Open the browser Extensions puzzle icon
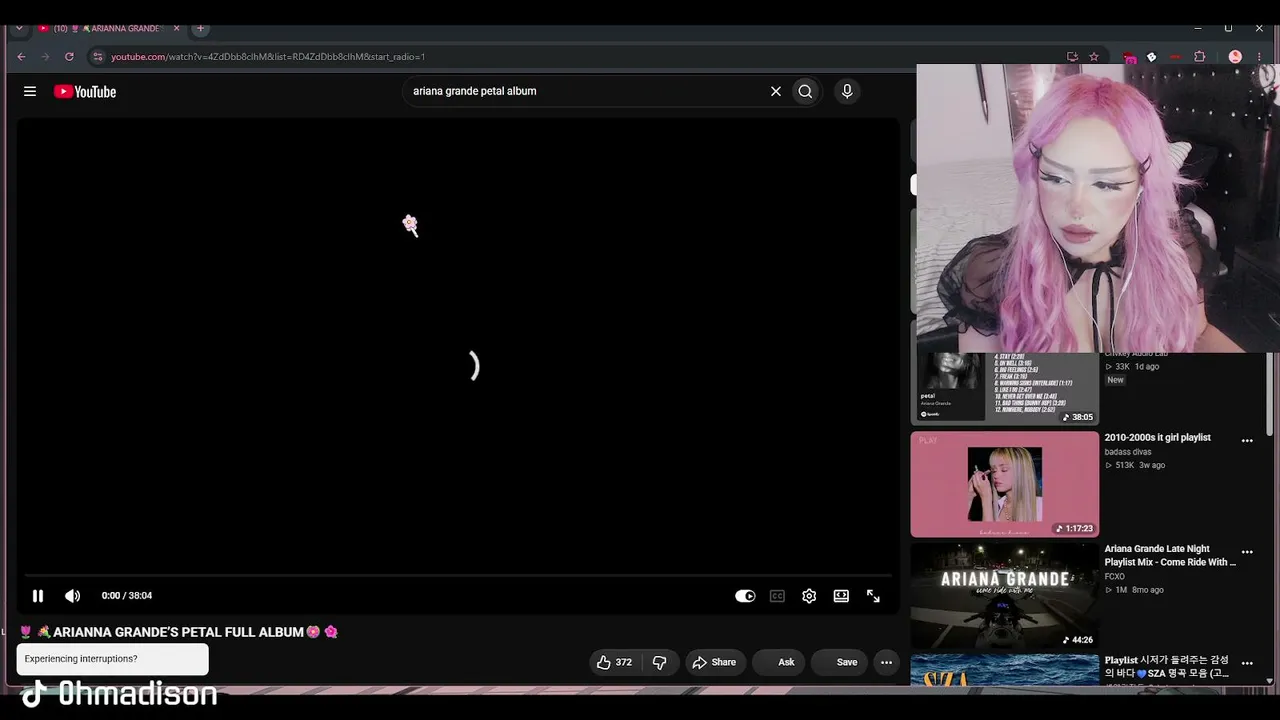This screenshot has height=720, width=1280. click(x=1200, y=57)
